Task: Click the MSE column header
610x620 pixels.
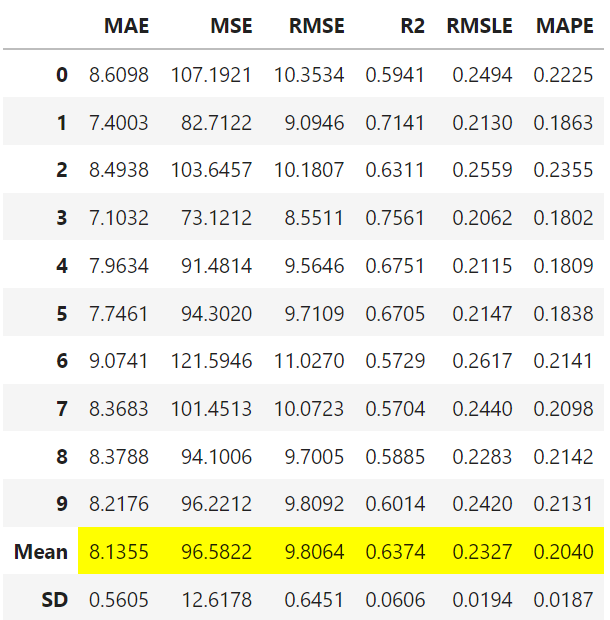Action: point(231,26)
